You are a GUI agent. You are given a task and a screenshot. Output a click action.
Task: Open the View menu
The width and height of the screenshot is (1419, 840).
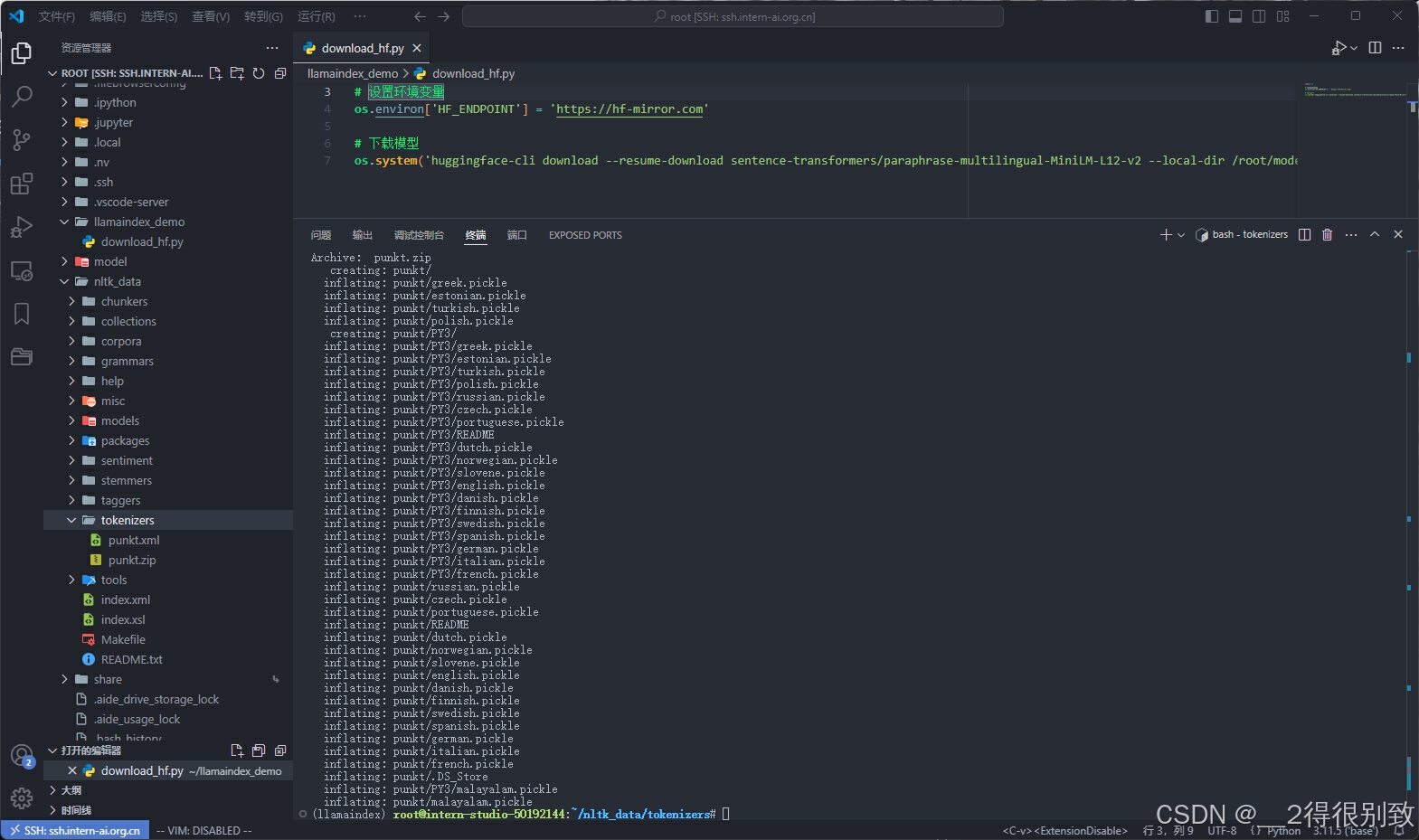tap(211, 16)
